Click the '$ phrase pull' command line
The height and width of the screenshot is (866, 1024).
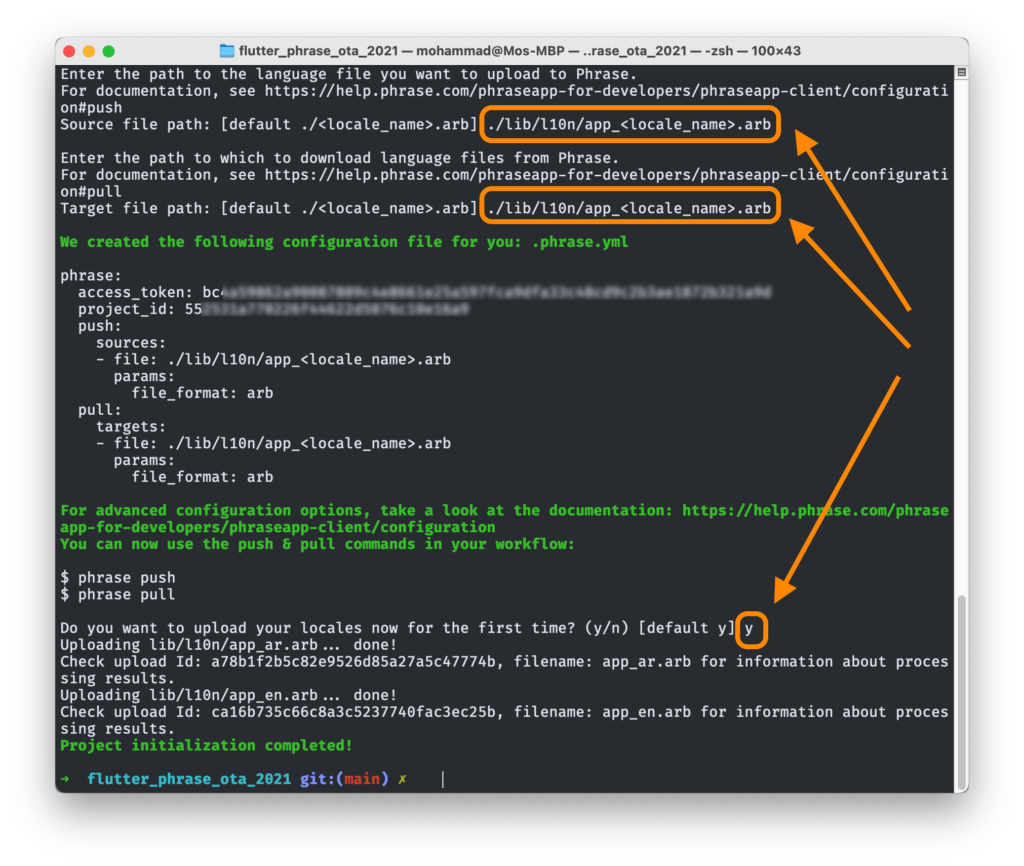pos(118,594)
